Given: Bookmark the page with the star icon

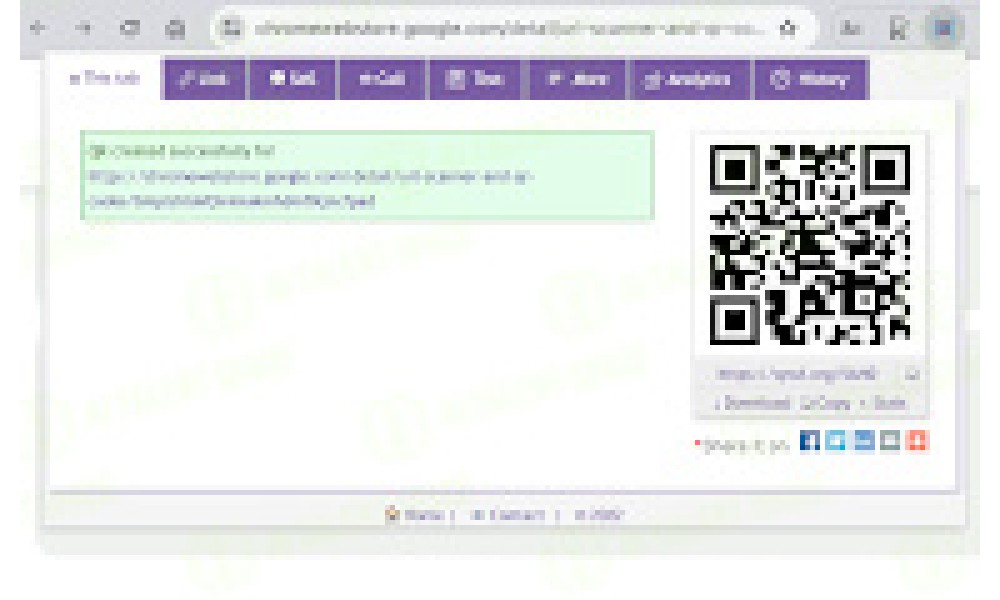Looking at the screenshot, I should (x=788, y=28).
